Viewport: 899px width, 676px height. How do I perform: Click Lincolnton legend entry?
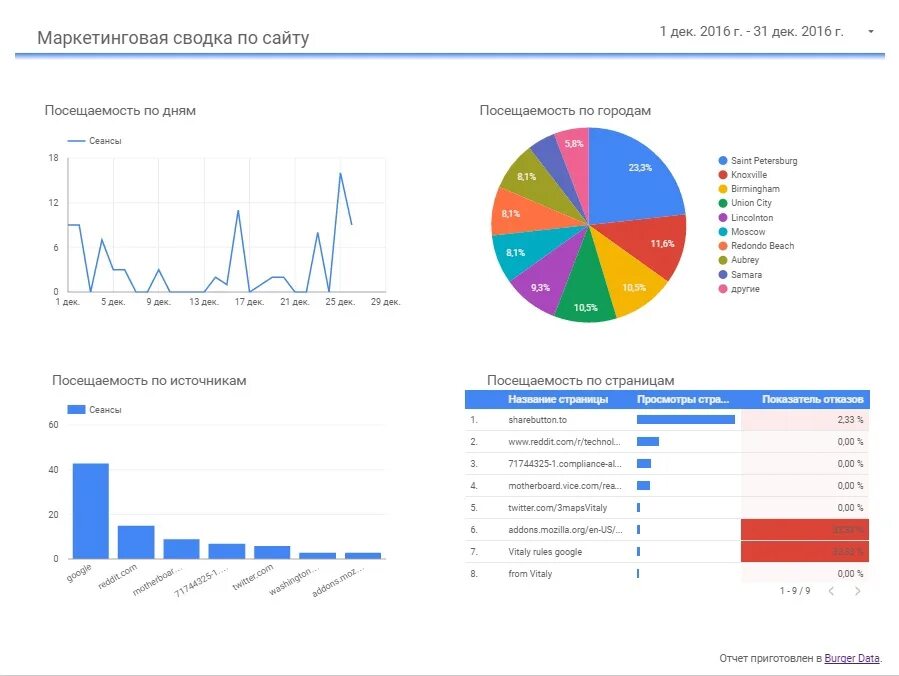746,217
